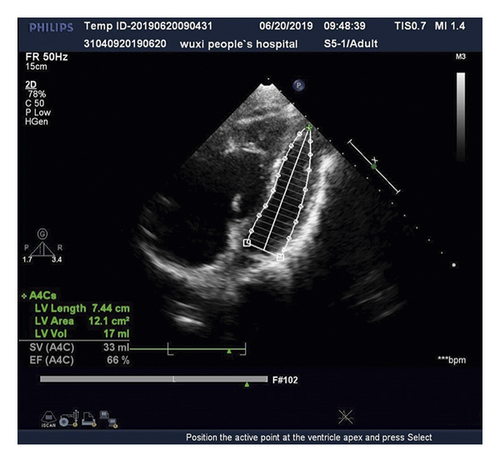
Task: Click the 2D mode label
Action: tap(31, 85)
